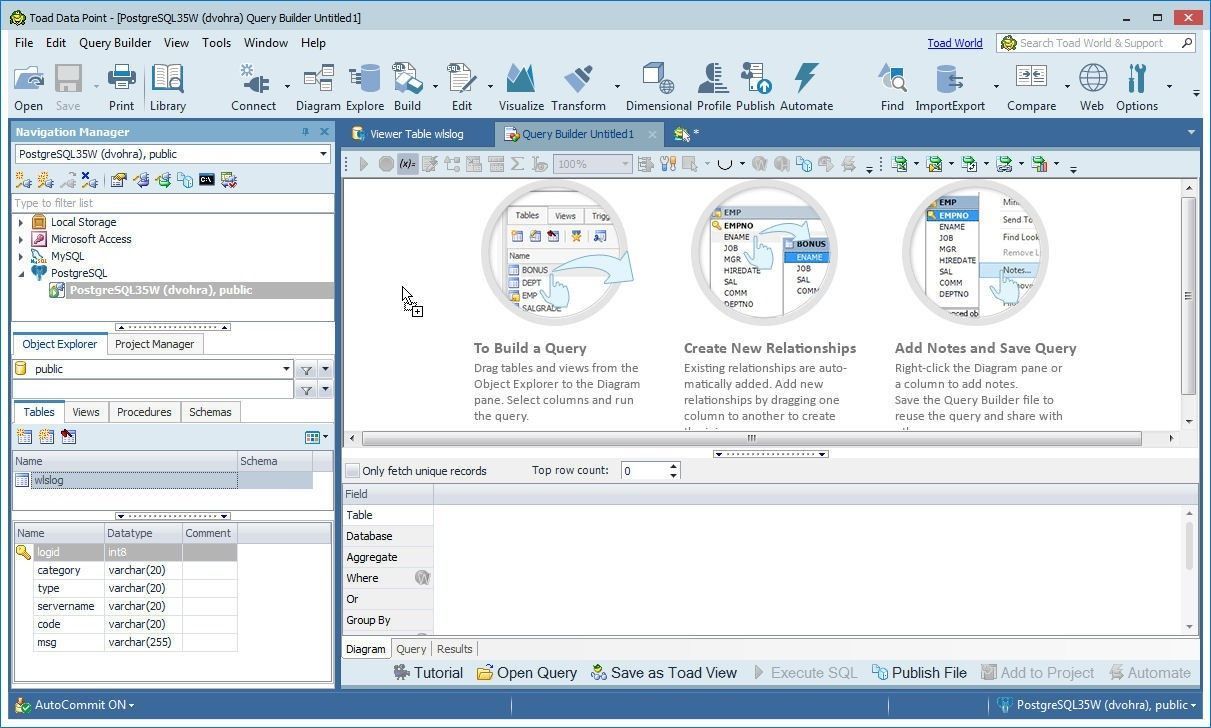Open the public schema dropdown
Viewport: 1211px width, 728px height.
pyautogui.click(x=286, y=369)
